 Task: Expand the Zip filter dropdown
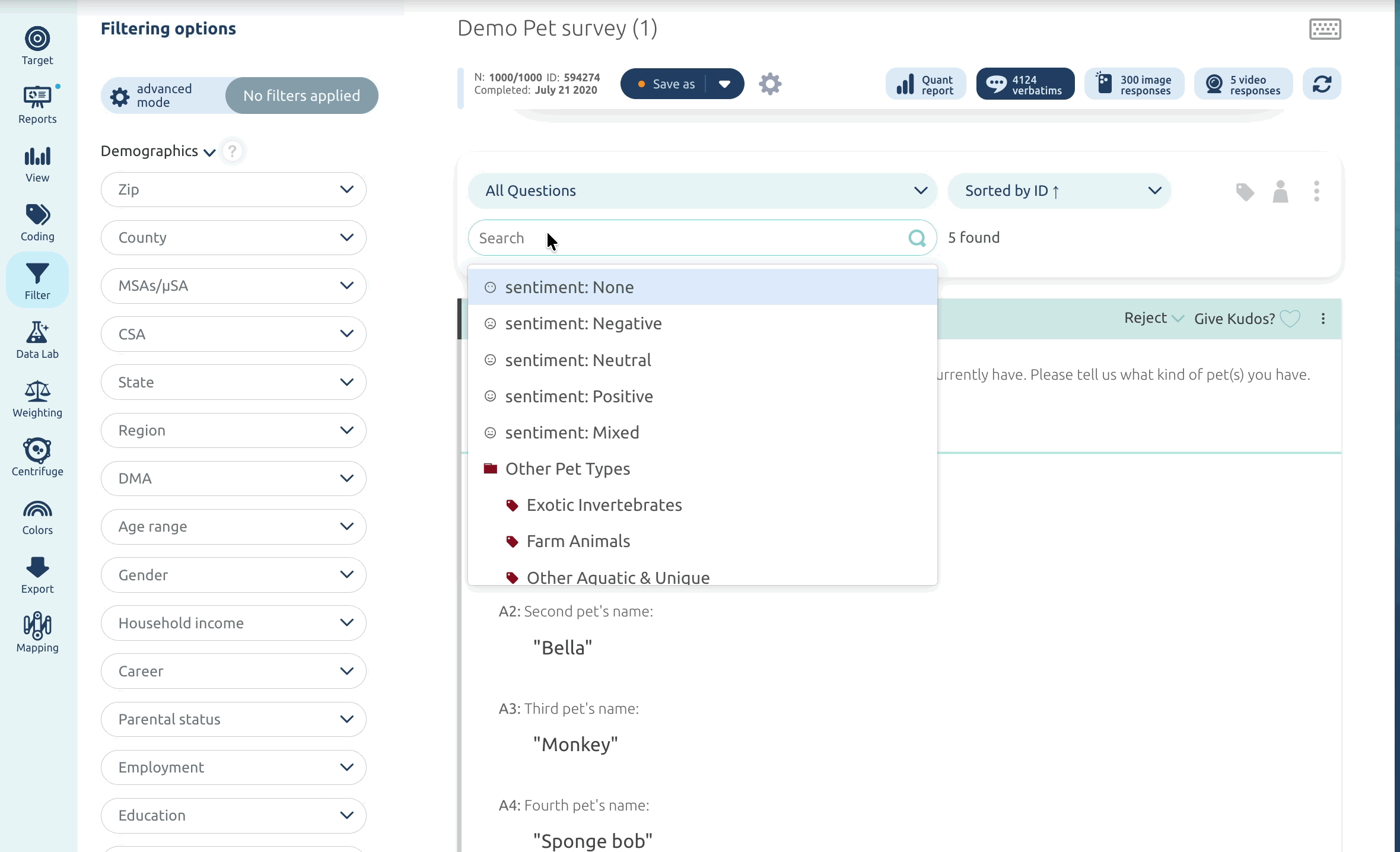[x=233, y=190]
